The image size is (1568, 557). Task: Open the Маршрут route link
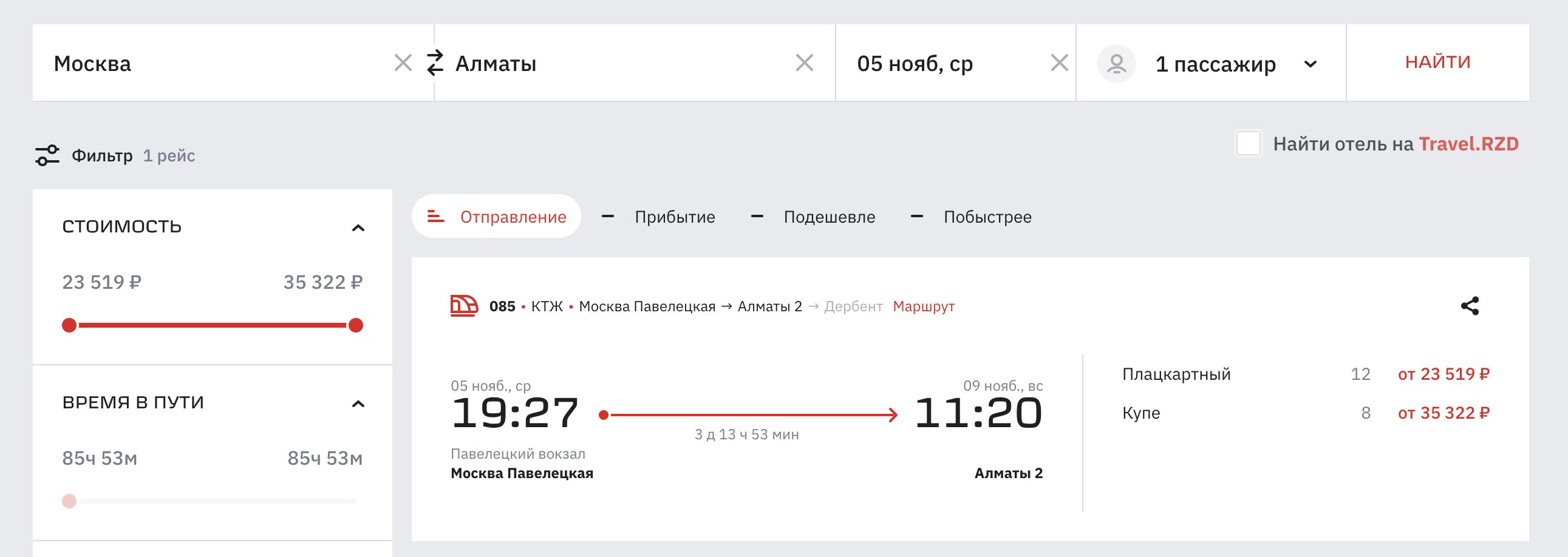click(x=924, y=306)
